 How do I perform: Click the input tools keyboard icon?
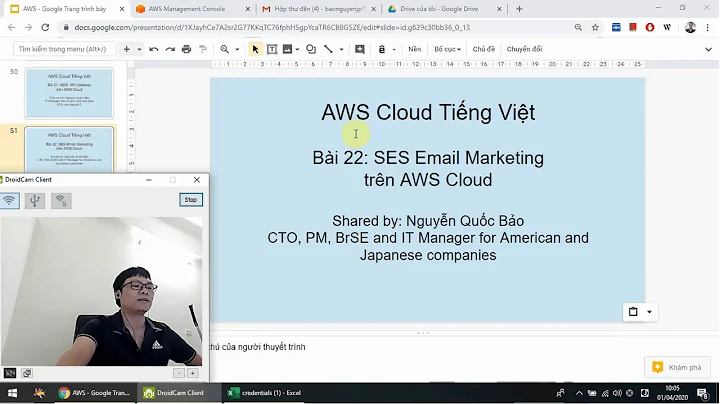coord(382,49)
